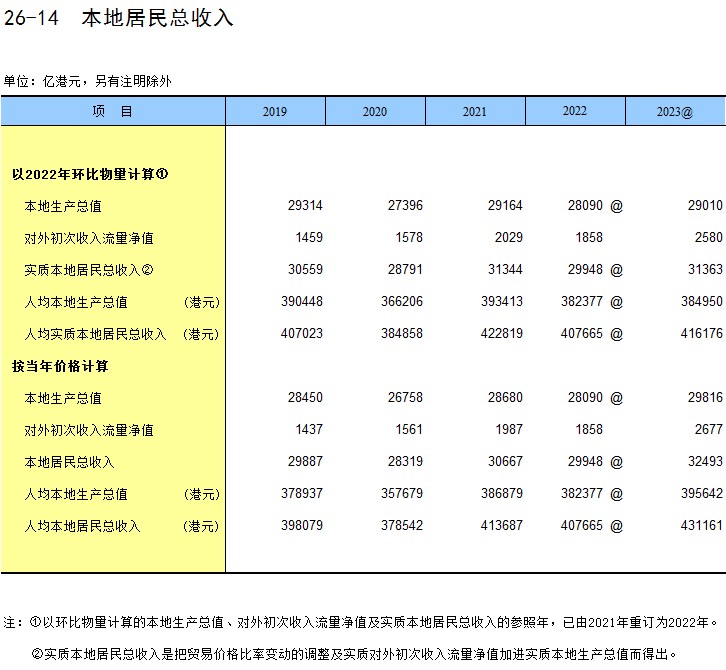Click the value 413687
726x670 pixels.
(x=502, y=526)
